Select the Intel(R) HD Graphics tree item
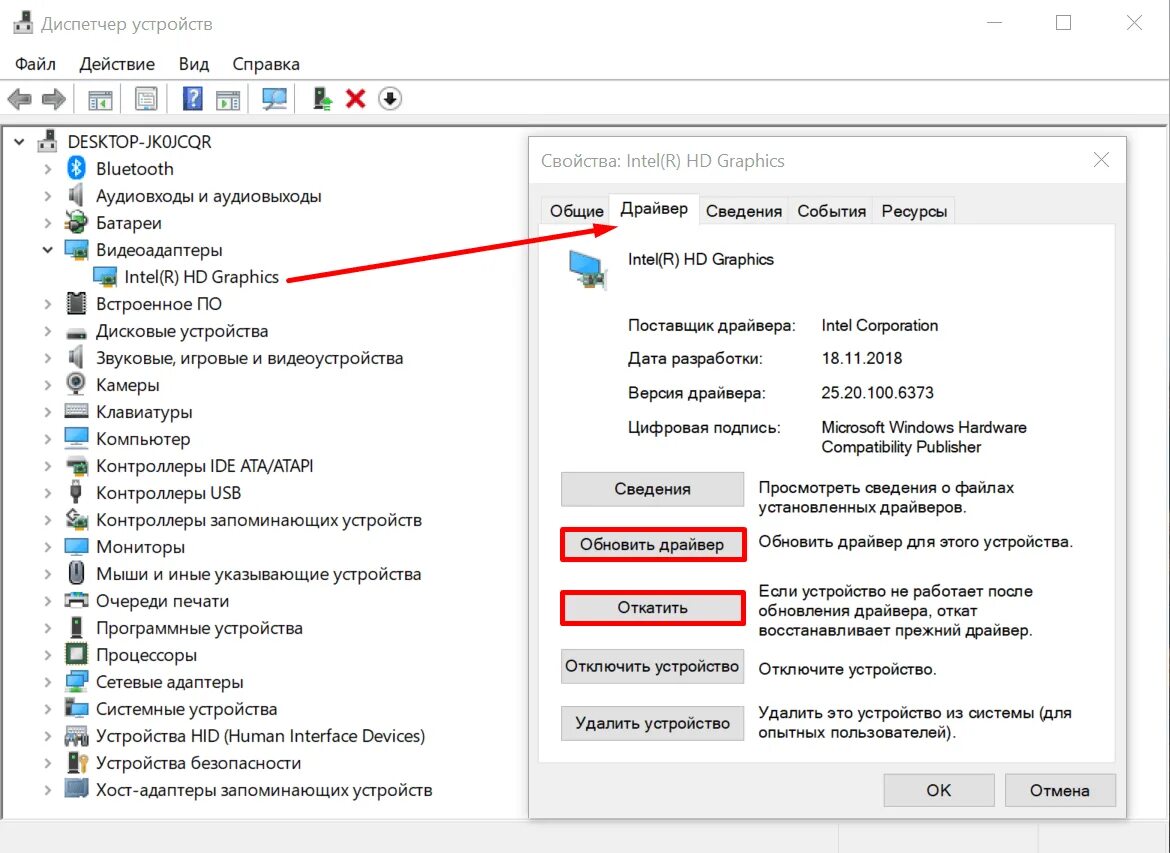1170x853 pixels. point(201,277)
